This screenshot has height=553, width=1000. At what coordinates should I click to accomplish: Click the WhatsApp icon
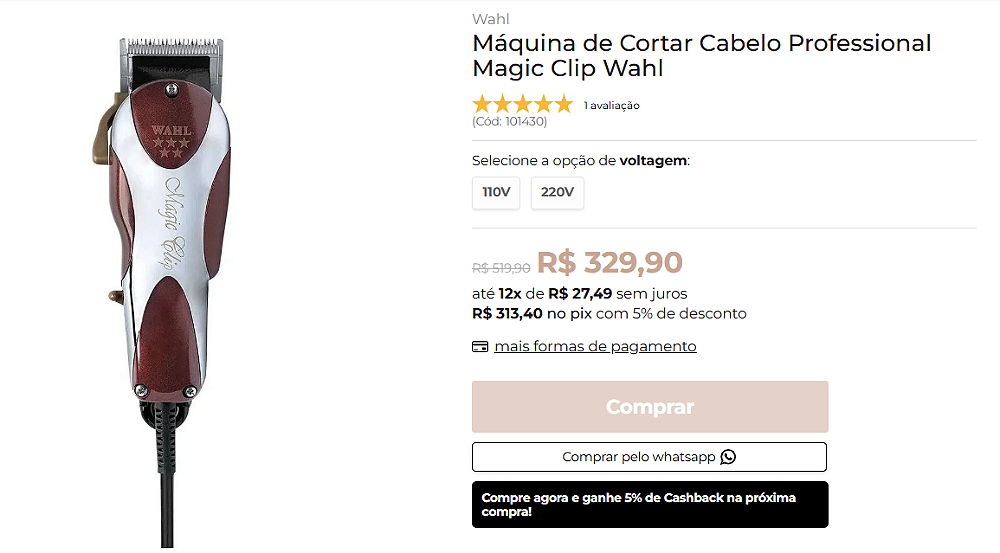tap(728, 457)
